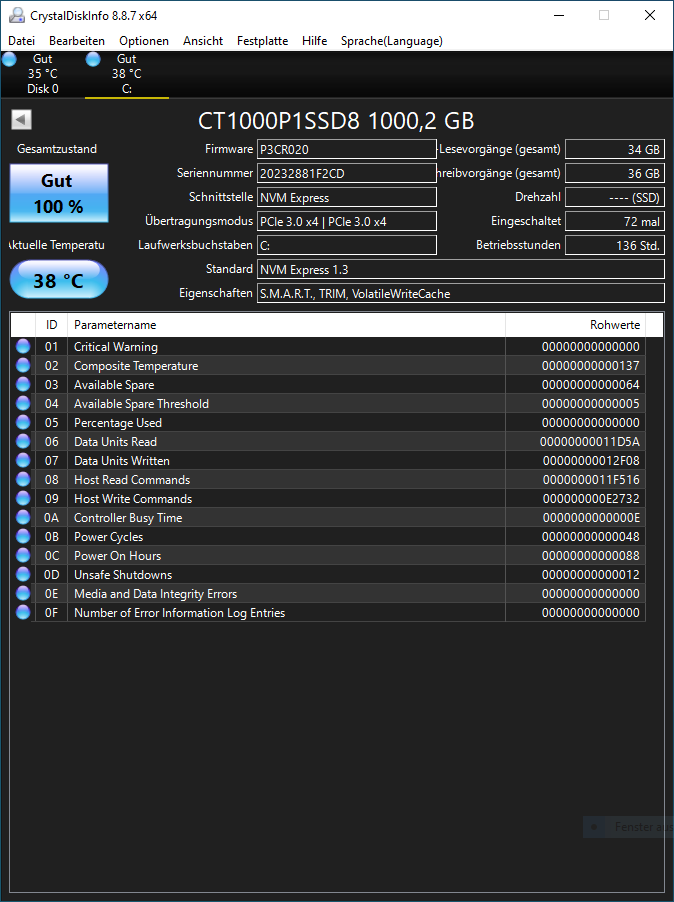
Task: Click the Gut 100 % health status button
Action: (x=59, y=193)
